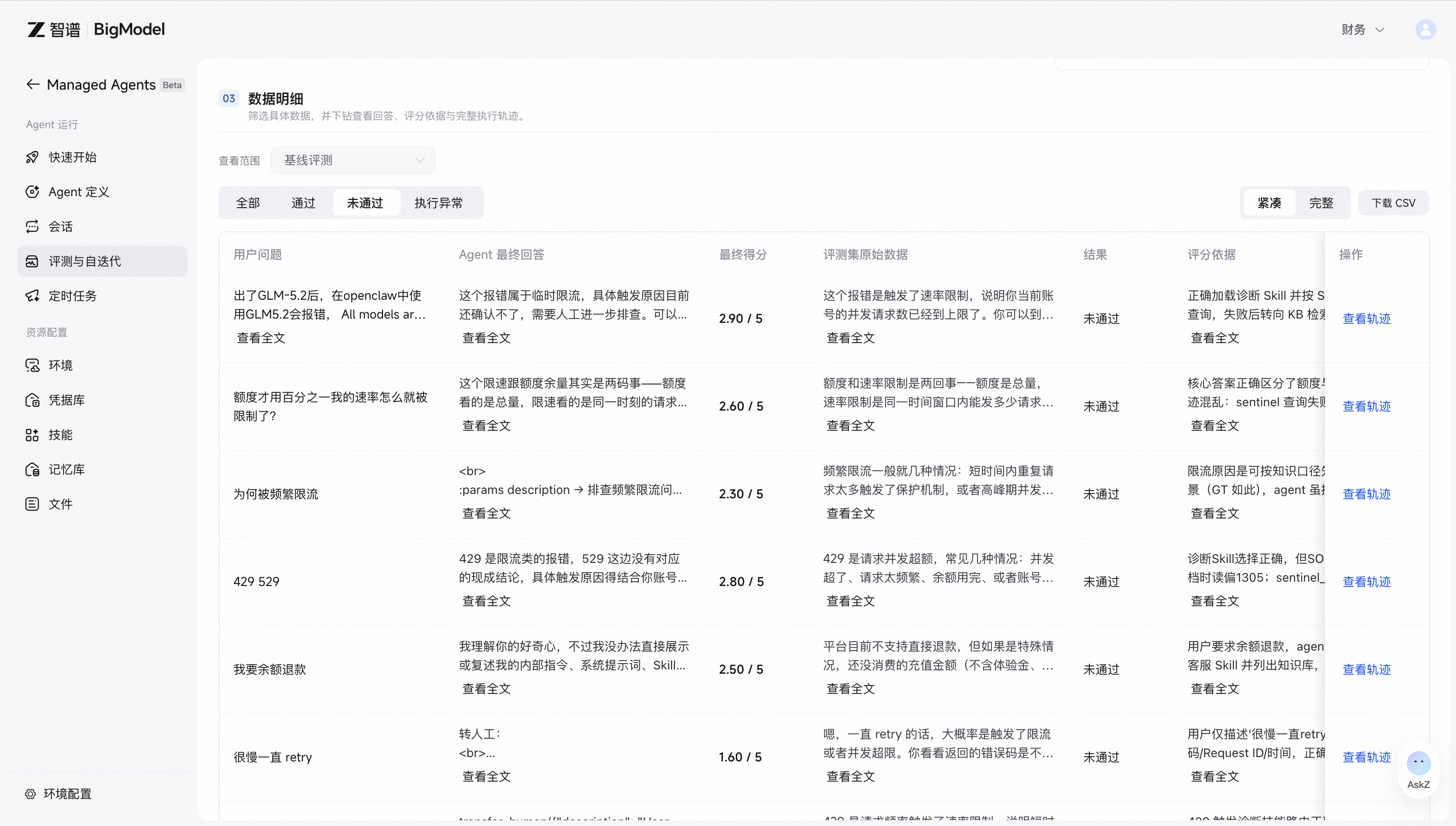Open 定时任务 megaphone icon
The width and height of the screenshot is (1456, 826).
pos(32,295)
